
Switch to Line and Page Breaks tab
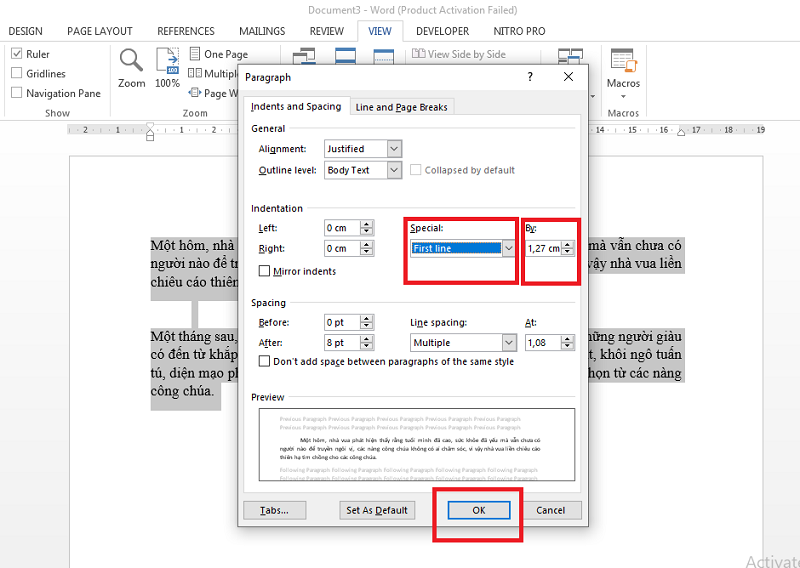tap(402, 107)
